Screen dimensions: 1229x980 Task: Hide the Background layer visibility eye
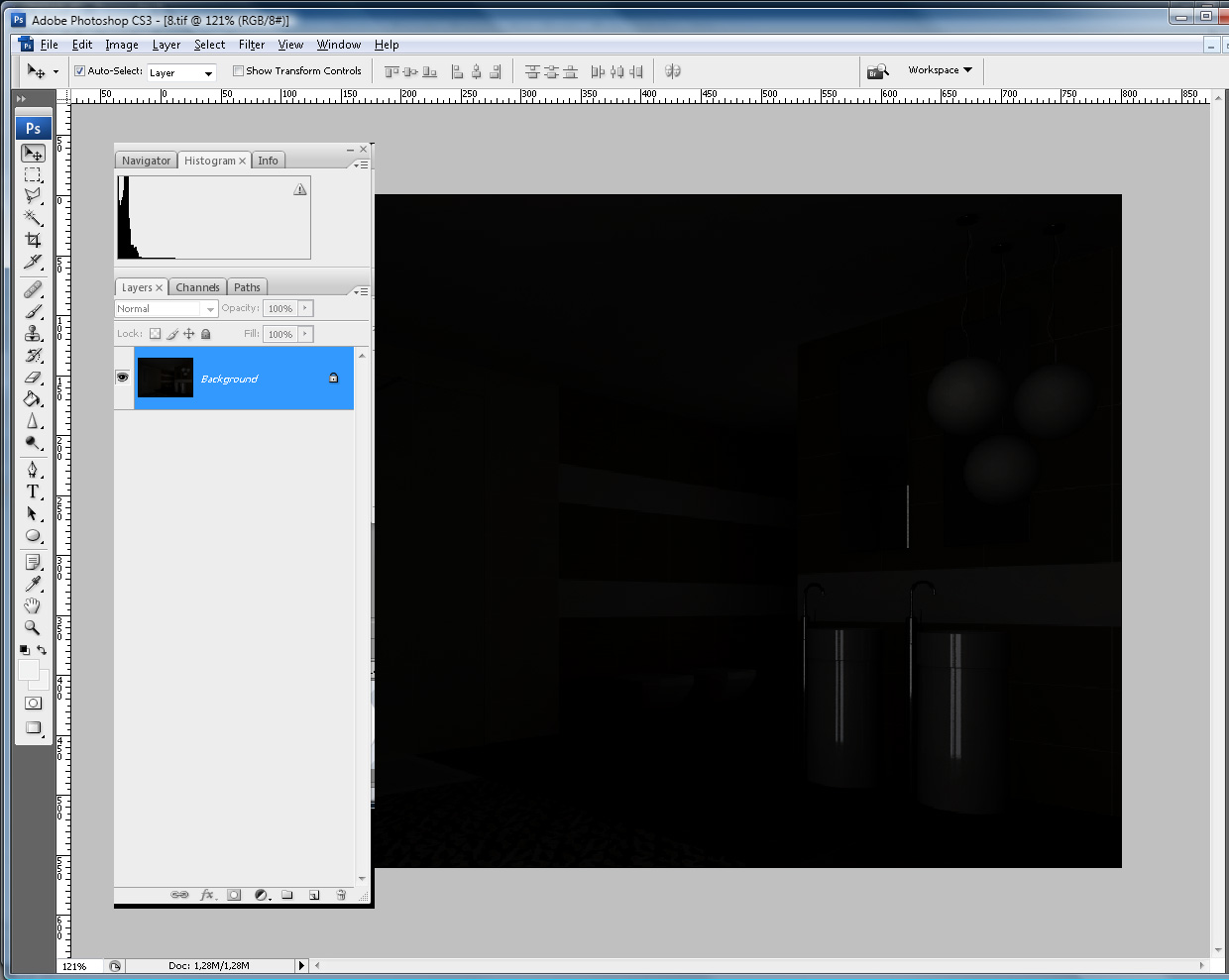(x=123, y=378)
